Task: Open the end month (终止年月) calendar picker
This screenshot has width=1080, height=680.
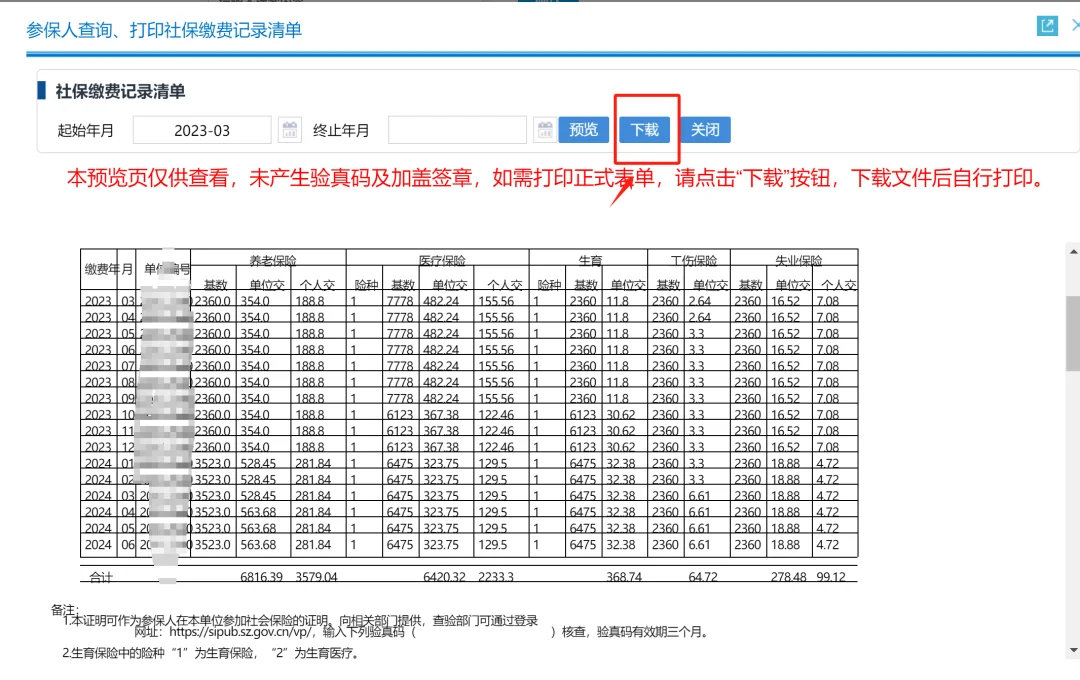Action: [x=545, y=129]
